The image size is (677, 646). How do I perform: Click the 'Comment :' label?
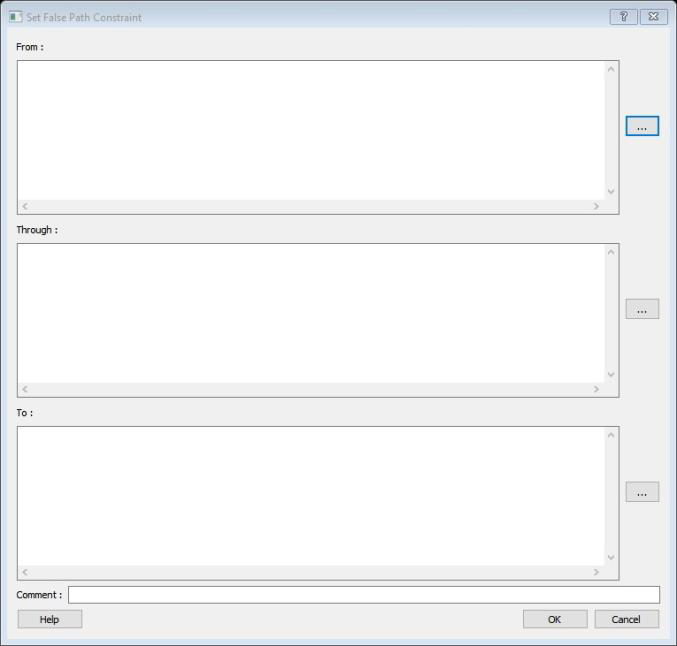click(x=39, y=595)
